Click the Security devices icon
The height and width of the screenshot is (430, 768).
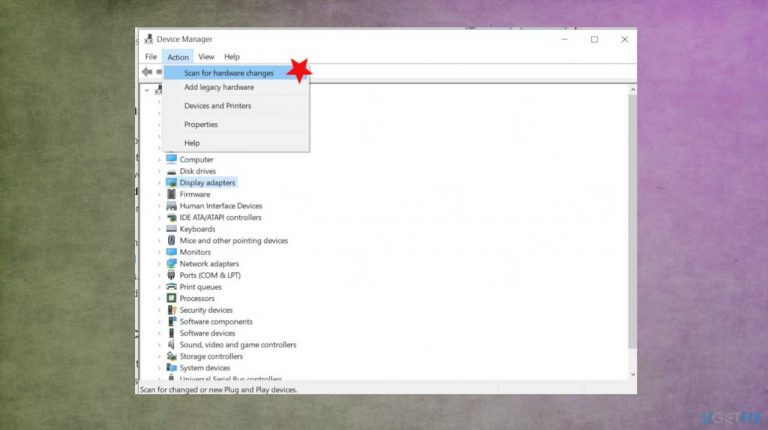[x=171, y=310]
